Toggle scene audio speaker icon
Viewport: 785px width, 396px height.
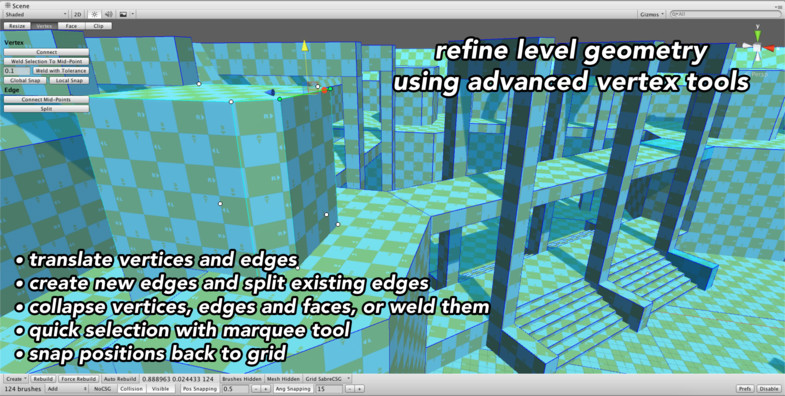[109, 15]
